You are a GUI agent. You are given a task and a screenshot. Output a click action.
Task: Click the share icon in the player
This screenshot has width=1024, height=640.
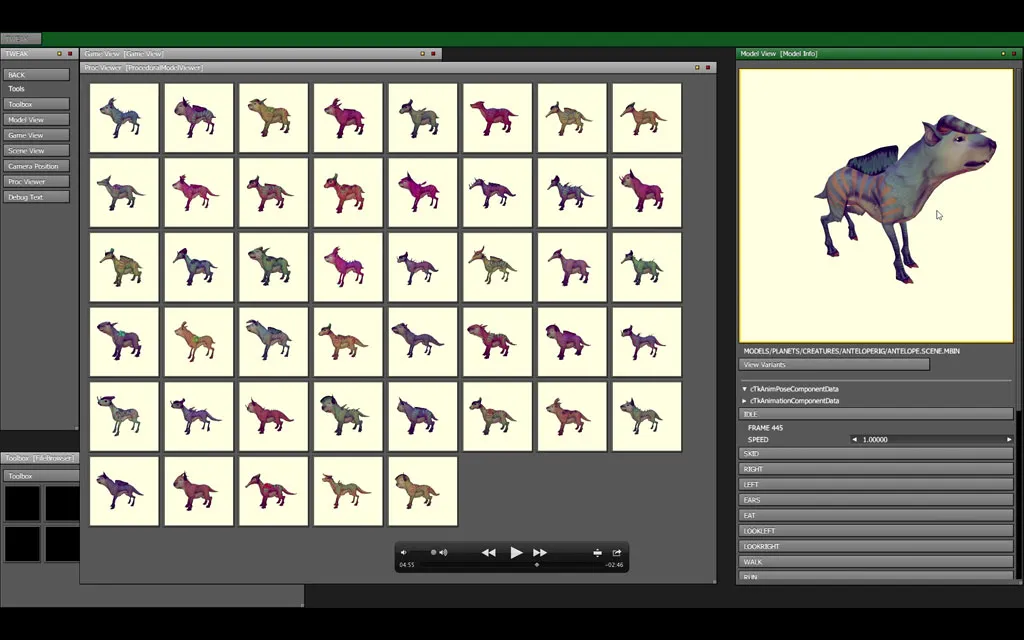click(617, 553)
